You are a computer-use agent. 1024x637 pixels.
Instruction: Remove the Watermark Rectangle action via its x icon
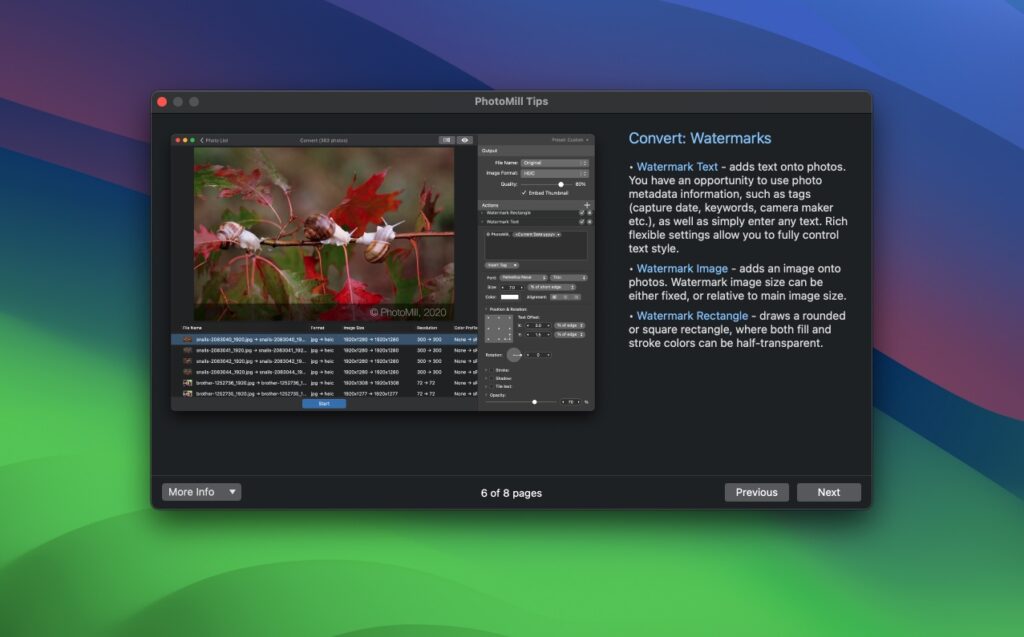click(591, 212)
